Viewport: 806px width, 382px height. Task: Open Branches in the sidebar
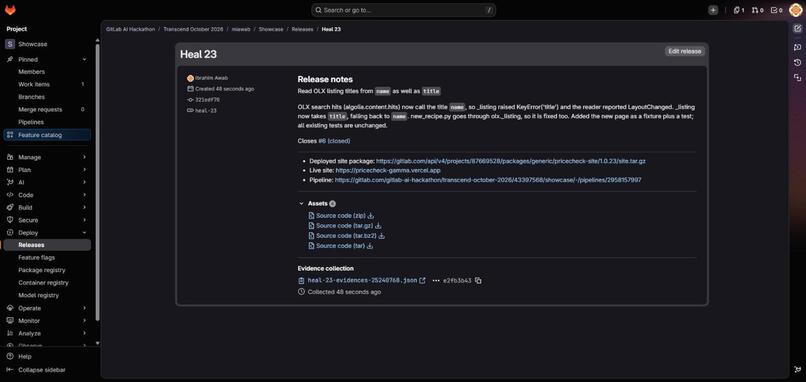pyautogui.click(x=47, y=97)
